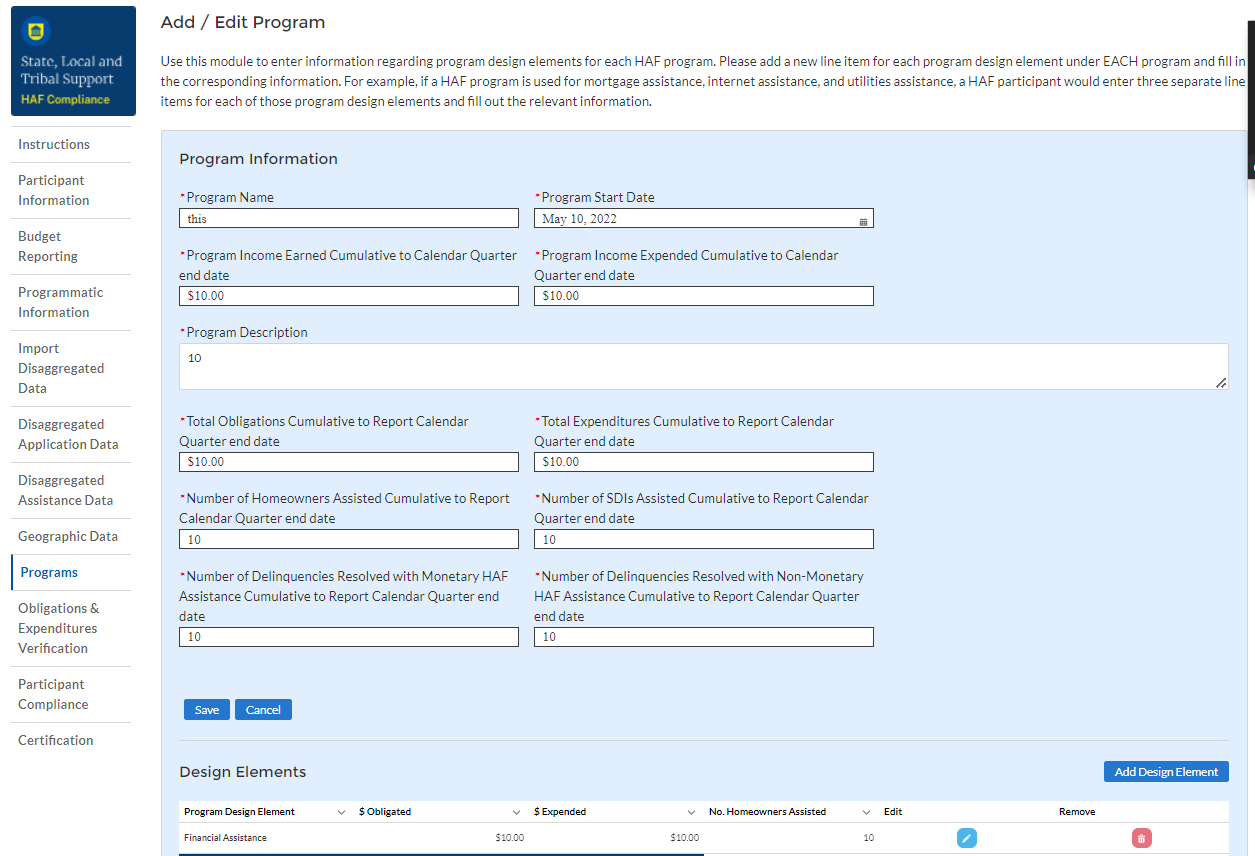Expand the Program Design Element column menu
Image resolution: width=1255 pixels, height=856 pixels.
(x=341, y=812)
